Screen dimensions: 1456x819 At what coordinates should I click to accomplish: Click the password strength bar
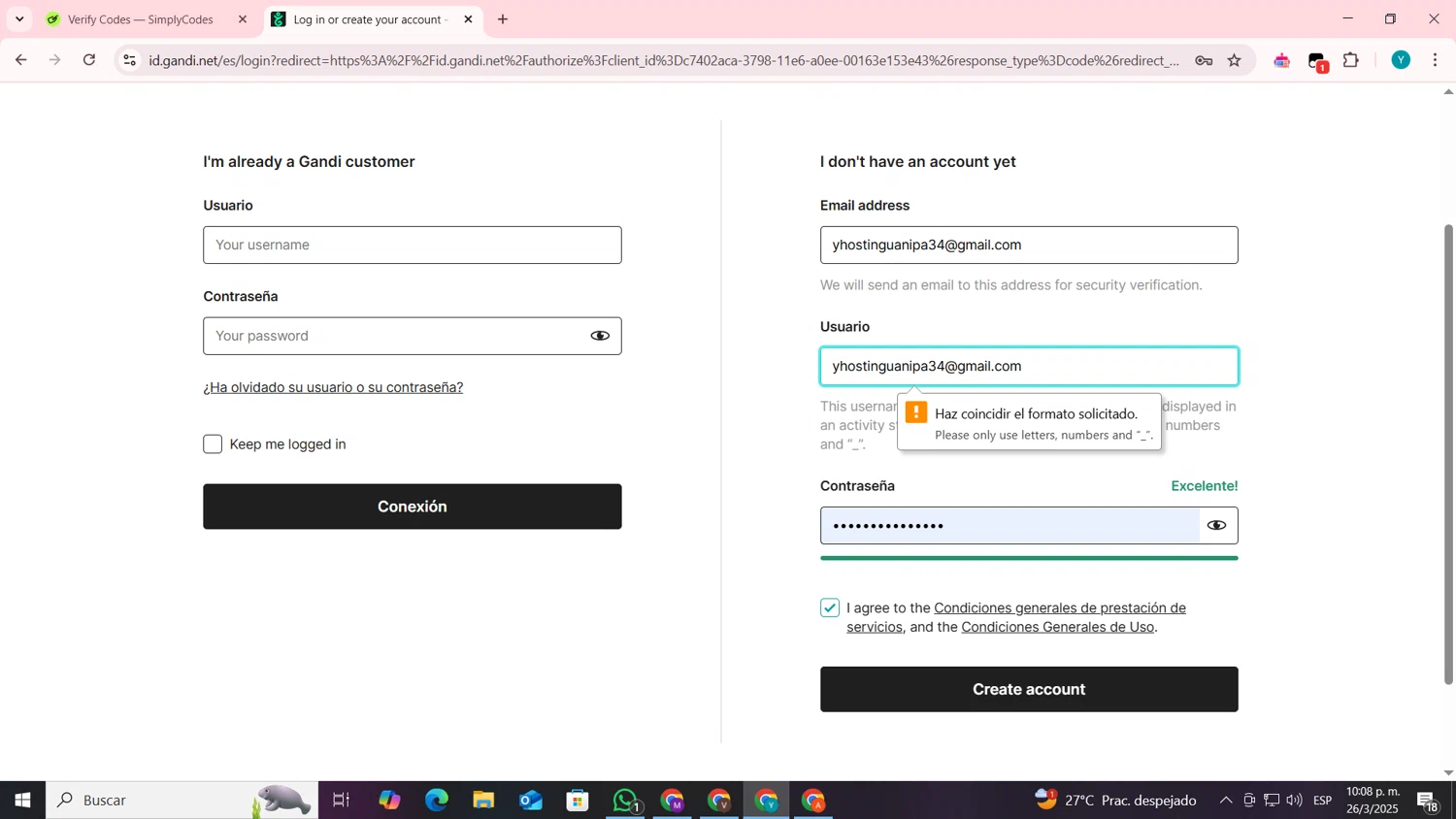1029,558
